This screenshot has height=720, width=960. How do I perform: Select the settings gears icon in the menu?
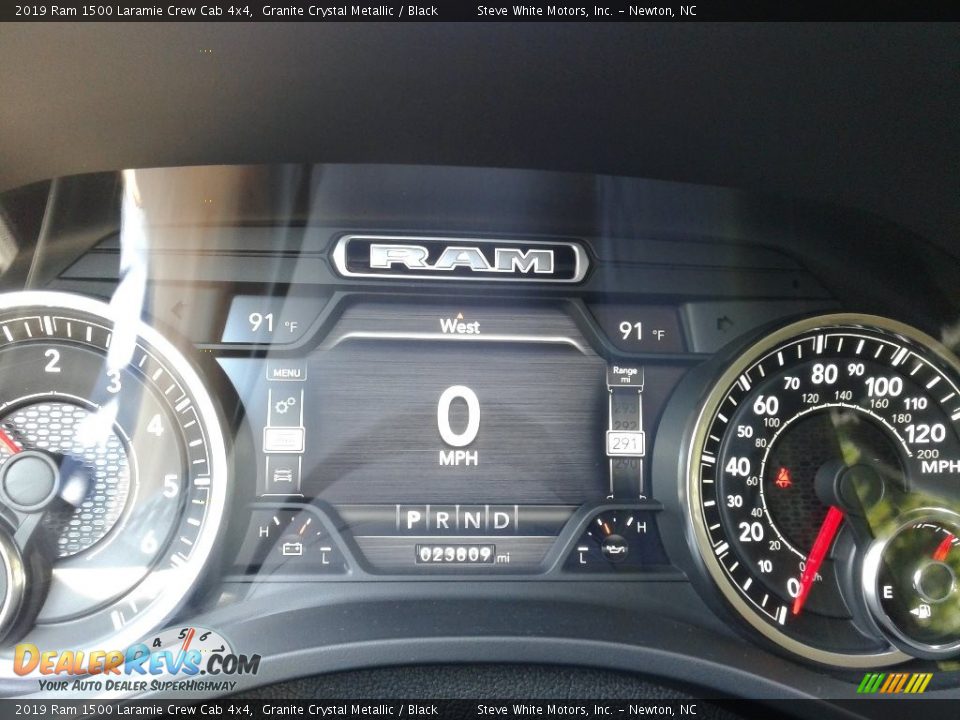coord(285,405)
